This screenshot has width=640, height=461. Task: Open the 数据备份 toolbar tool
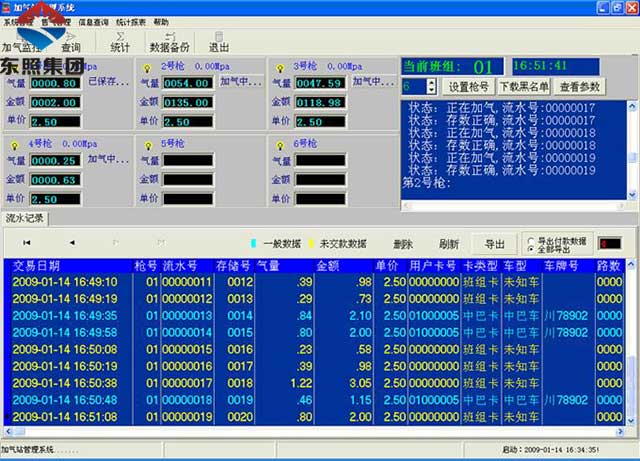click(x=170, y=42)
